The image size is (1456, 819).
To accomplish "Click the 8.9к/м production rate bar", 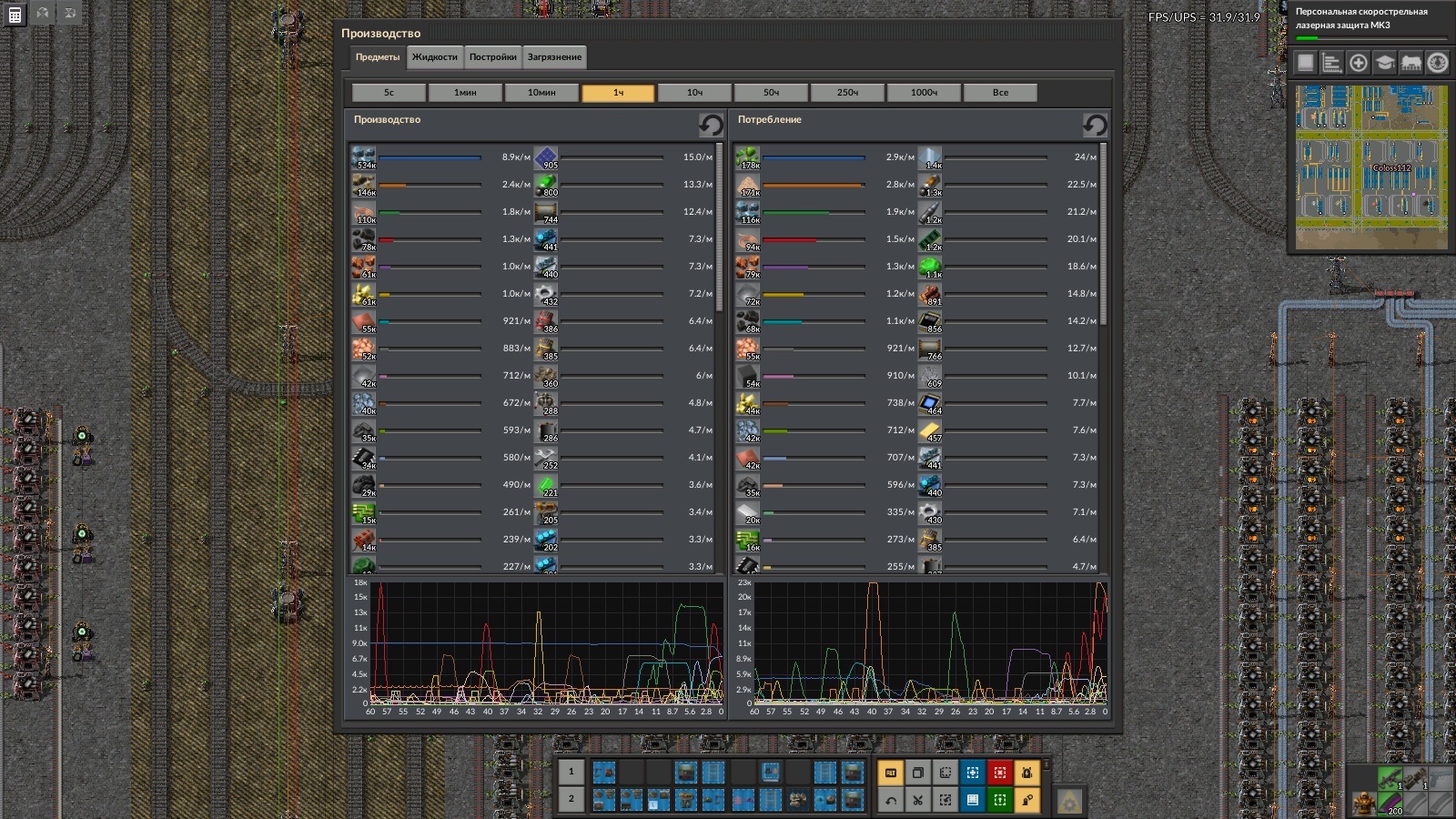I will click(x=430, y=157).
